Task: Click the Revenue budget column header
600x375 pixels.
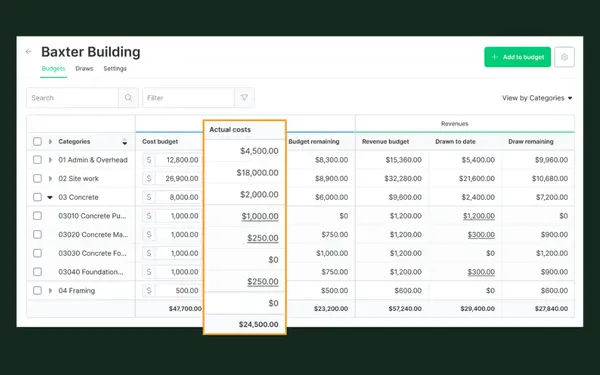Action: pyautogui.click(x=385, y=142)
